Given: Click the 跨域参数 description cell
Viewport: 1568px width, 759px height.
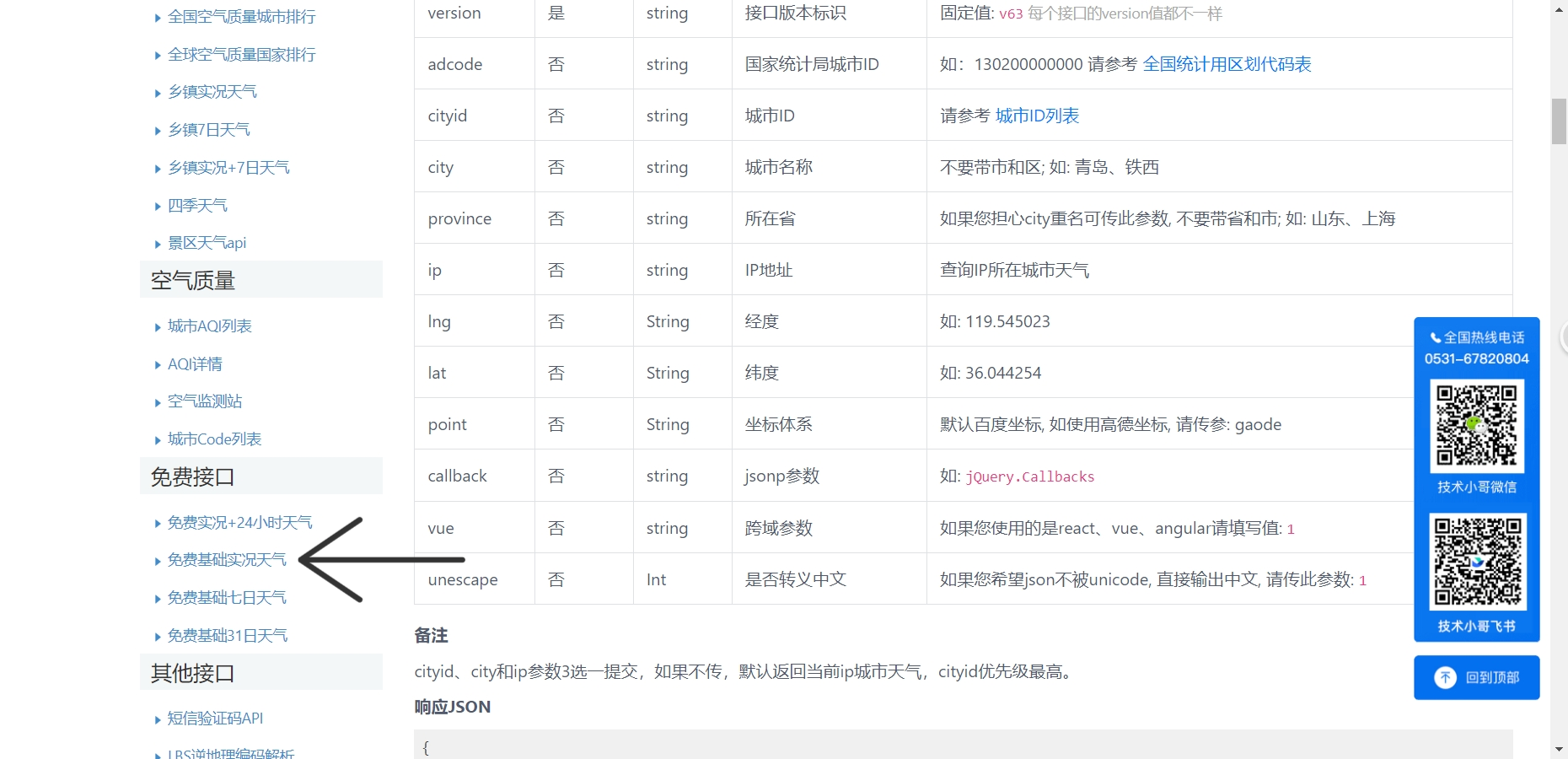Looking at the screenshot, I should pos(830,528).
